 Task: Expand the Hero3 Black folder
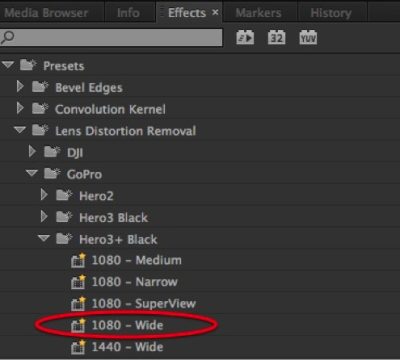(x=44, y=216)
